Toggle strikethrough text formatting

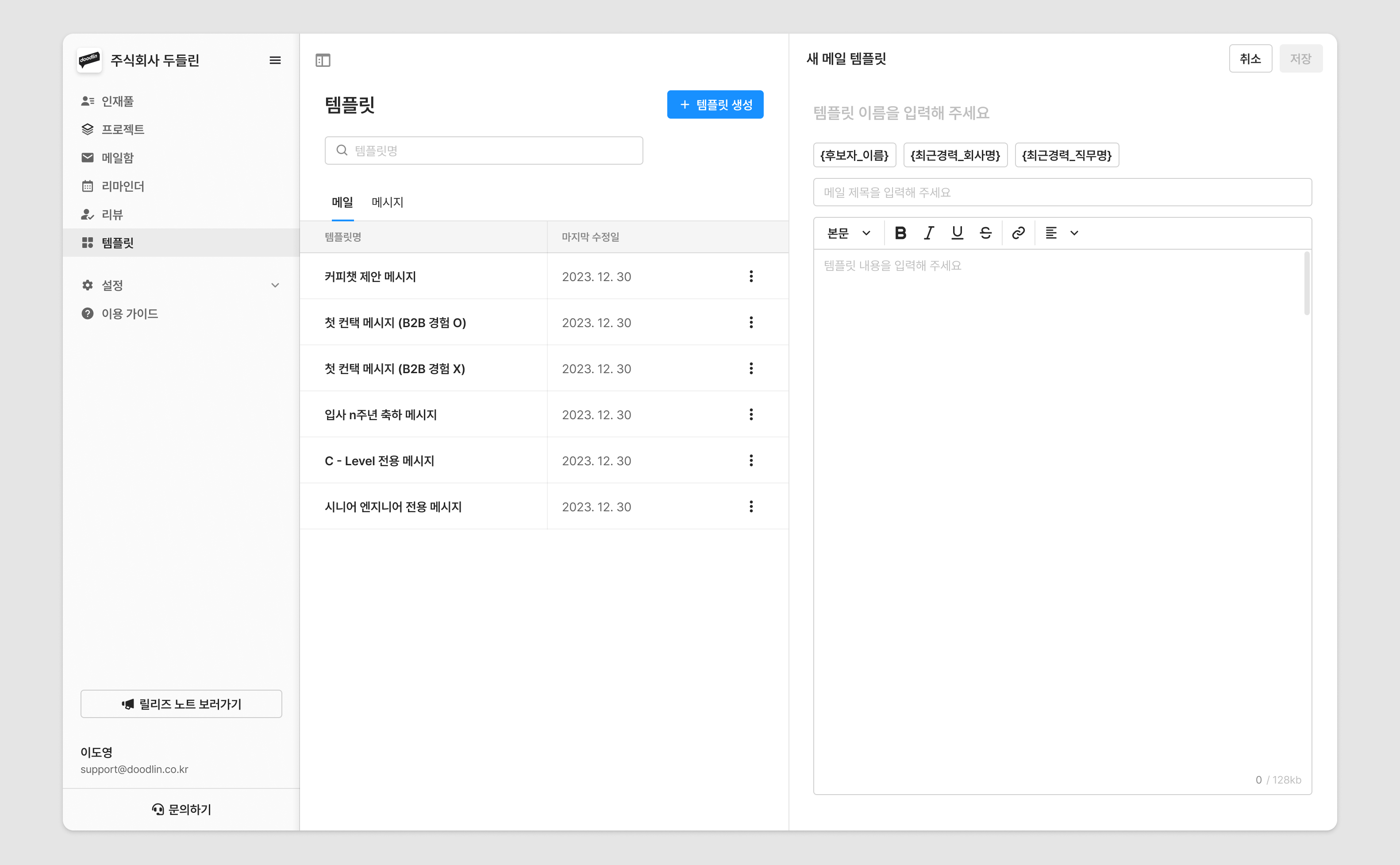[x=985, y=233]
